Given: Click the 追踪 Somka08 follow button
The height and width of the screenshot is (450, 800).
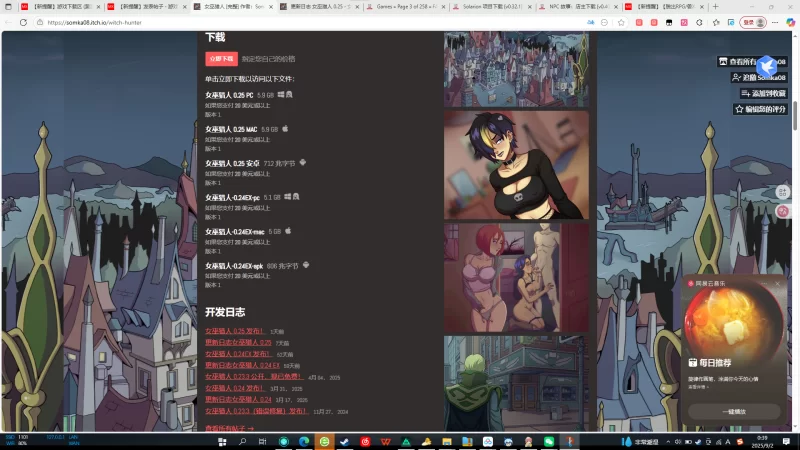Looking at the screenshot, I should click(x=759, y=78).
